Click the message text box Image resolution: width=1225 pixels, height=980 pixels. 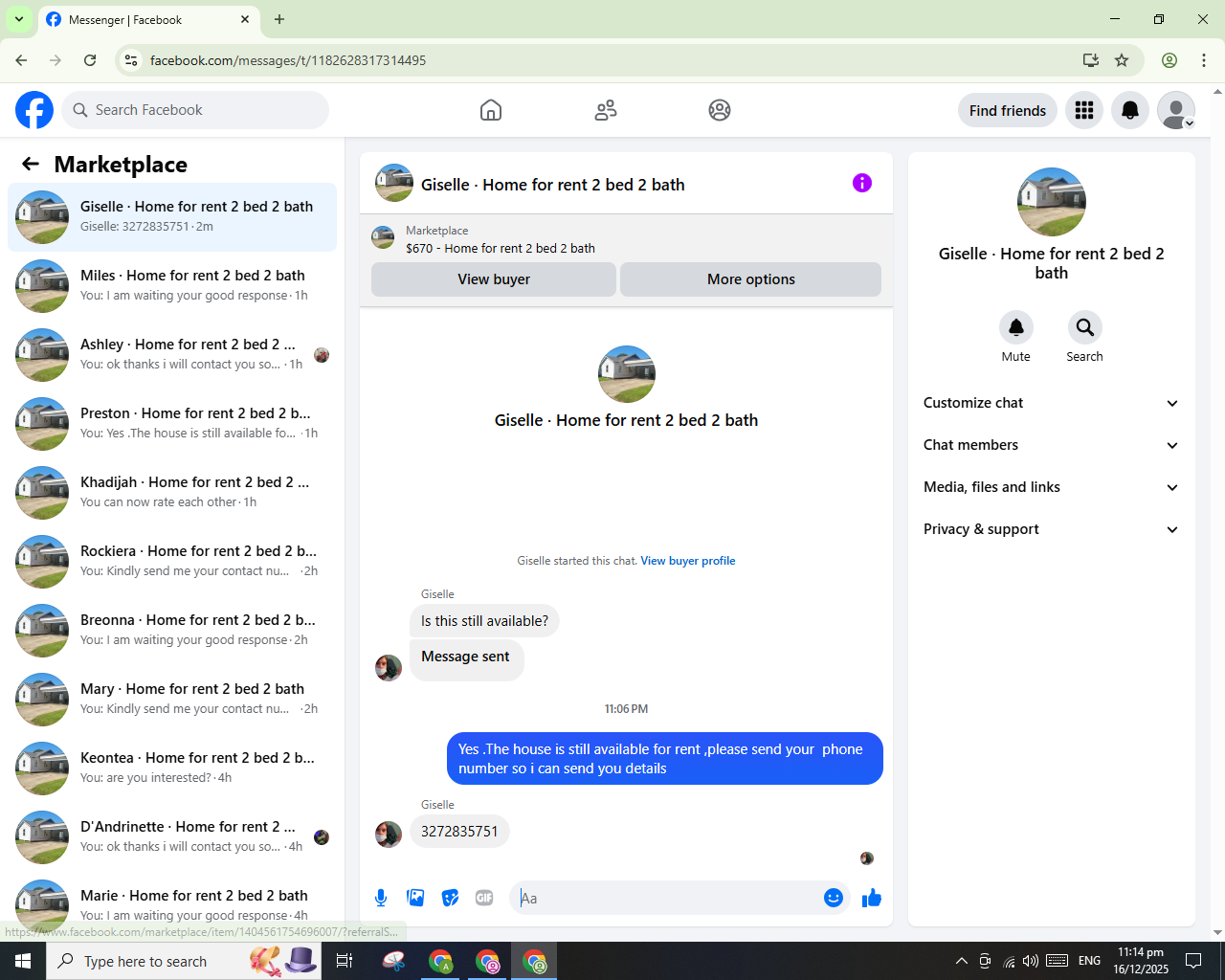tap(667, 898)
